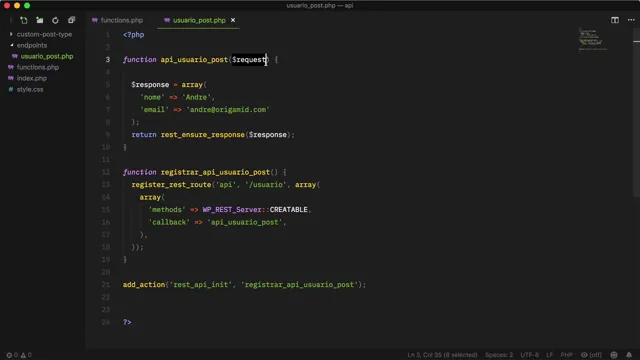Click registrar_api_usuario_post function name on line 12

[x=215, y=172]
